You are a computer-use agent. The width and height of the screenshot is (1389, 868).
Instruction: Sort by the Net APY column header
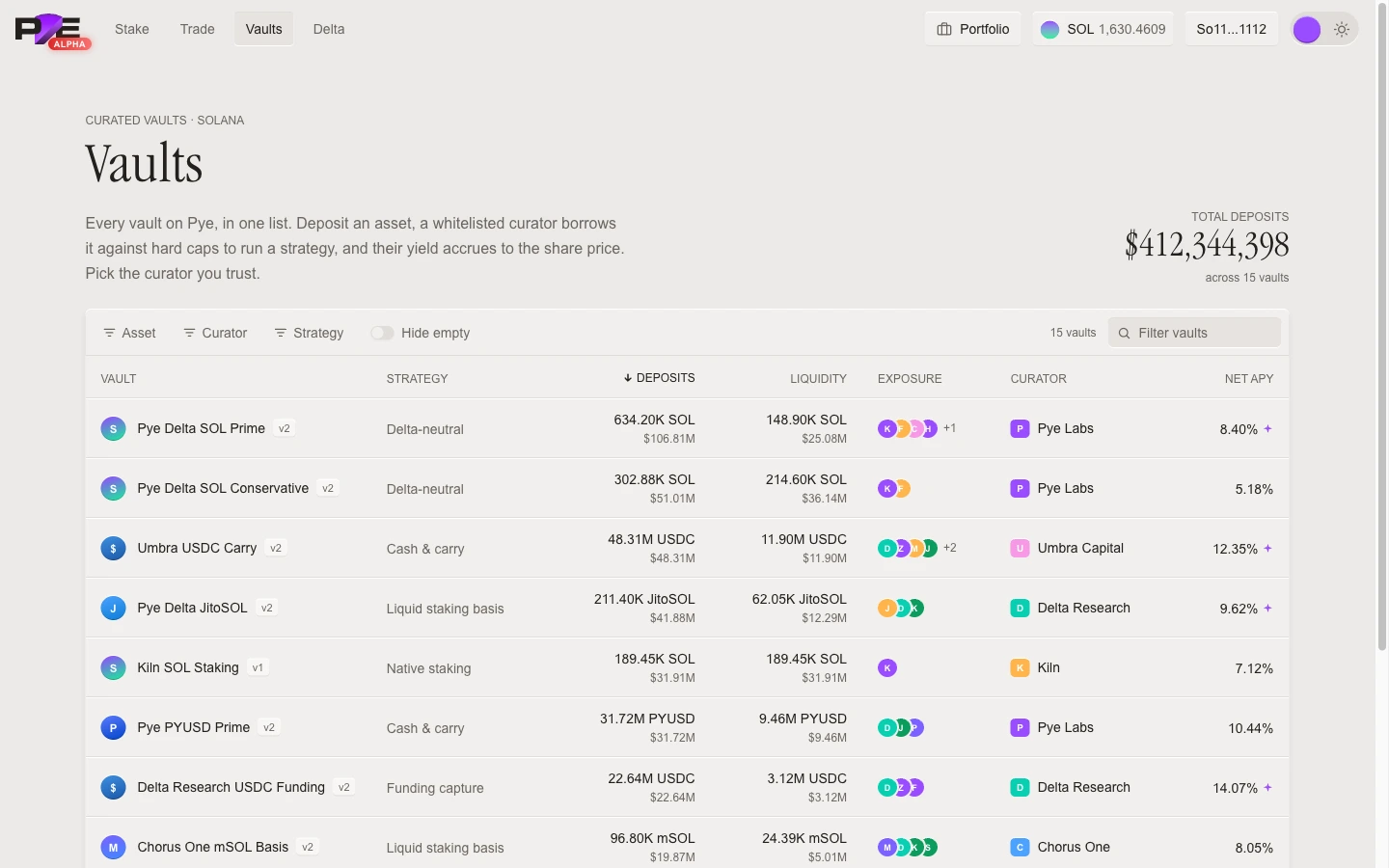1249,379
